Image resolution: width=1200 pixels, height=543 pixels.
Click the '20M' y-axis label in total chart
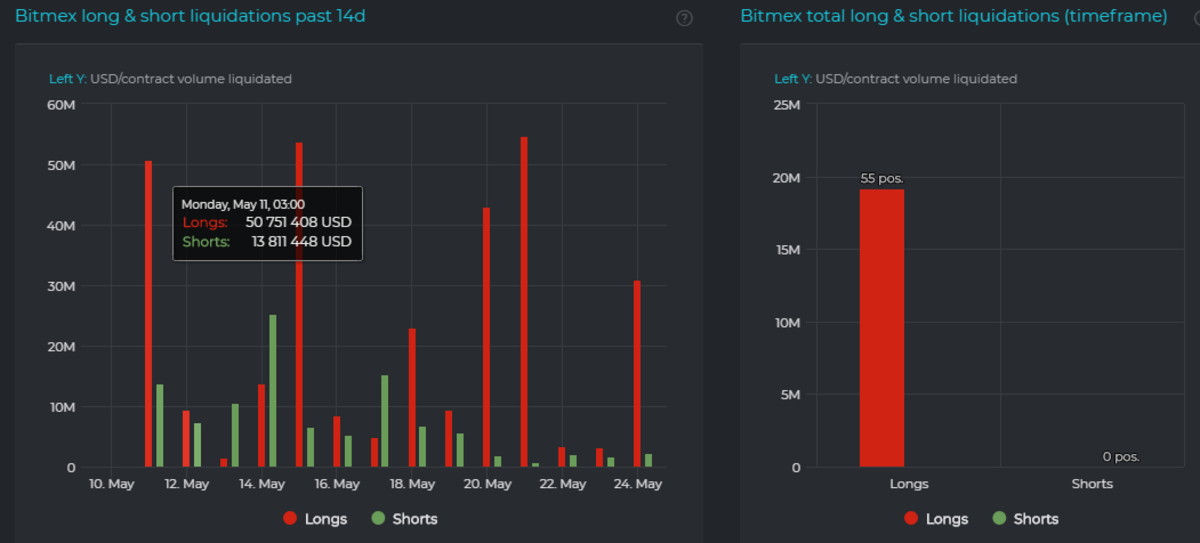click(x=787, y=177)
